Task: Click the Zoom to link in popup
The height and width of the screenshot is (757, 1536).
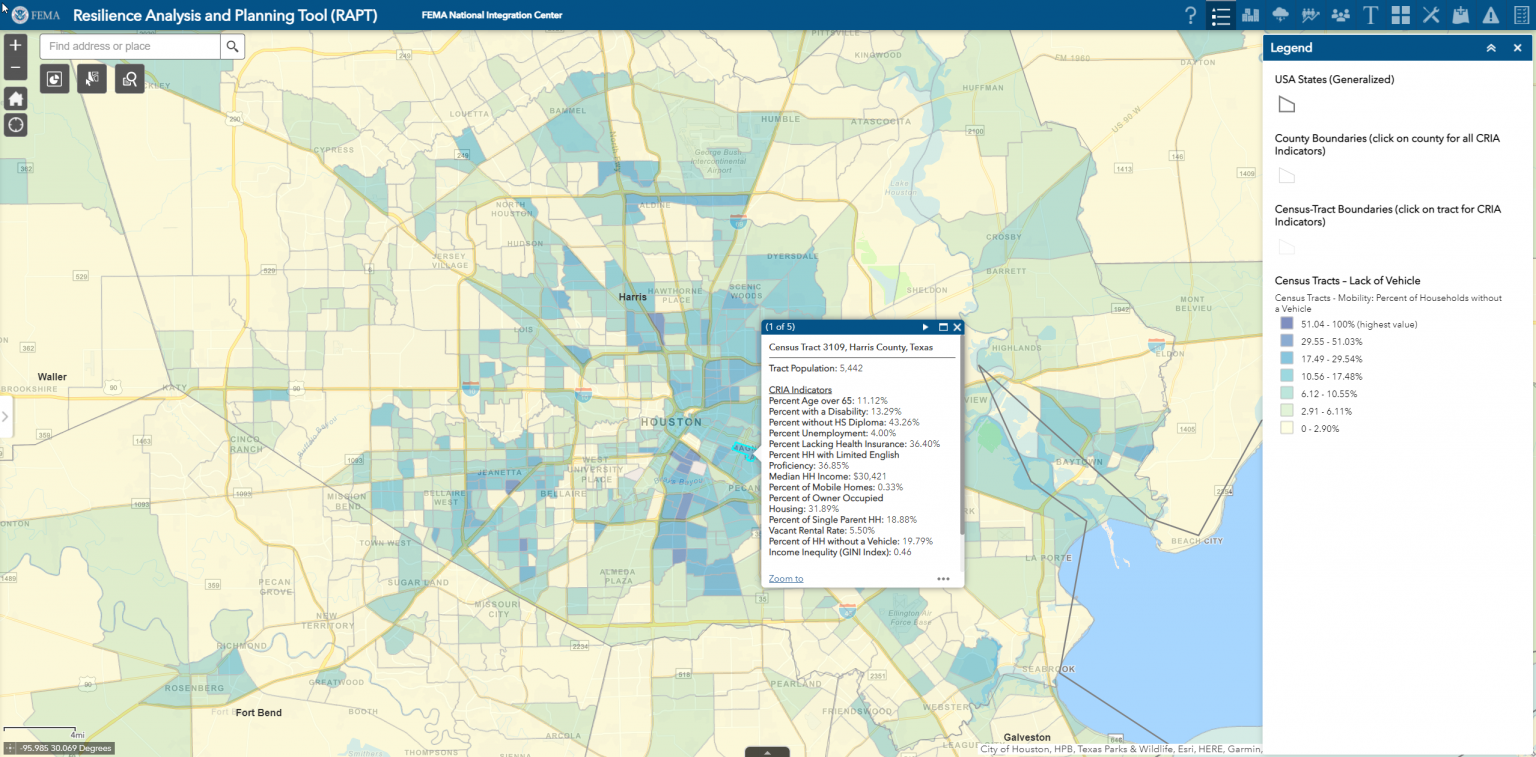Action: (785, 578)
